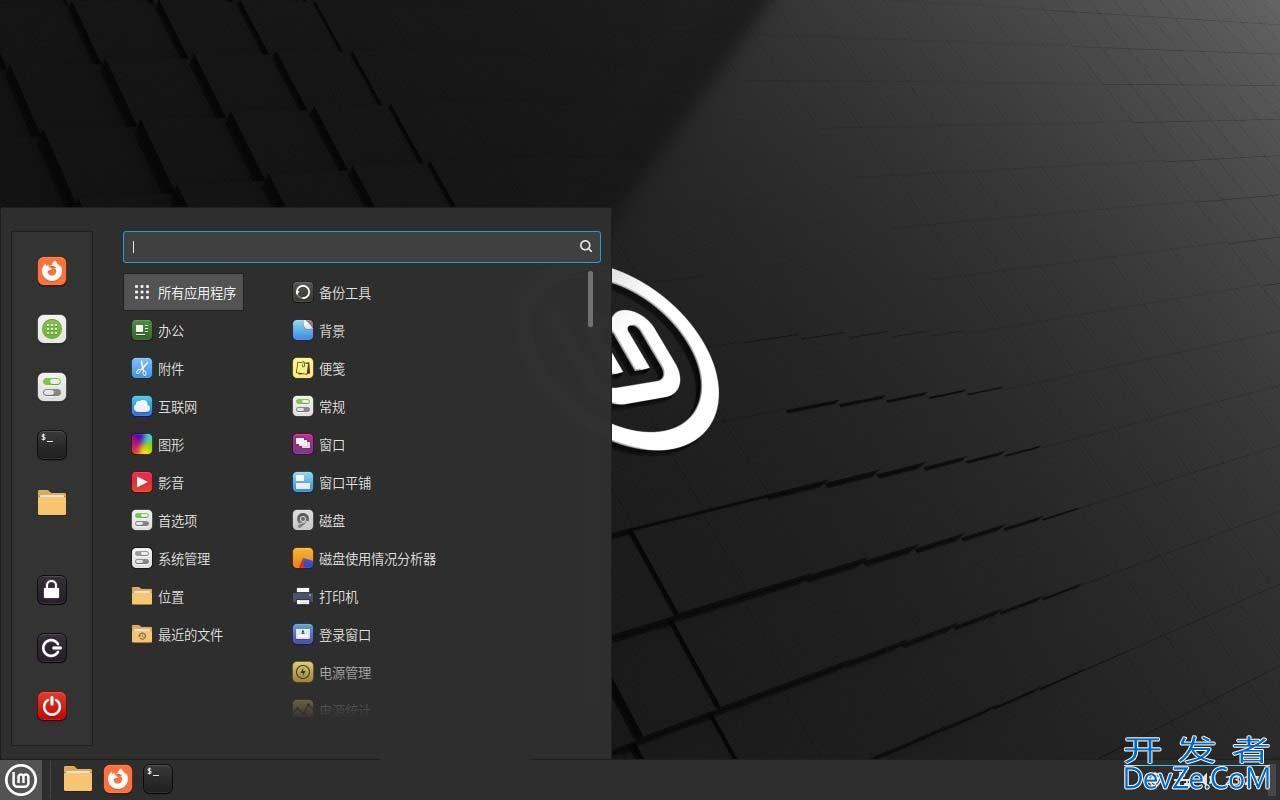1280x800 pixels.
Task: Log out using the circular arrow icon
Action: [x=52, y=648]
